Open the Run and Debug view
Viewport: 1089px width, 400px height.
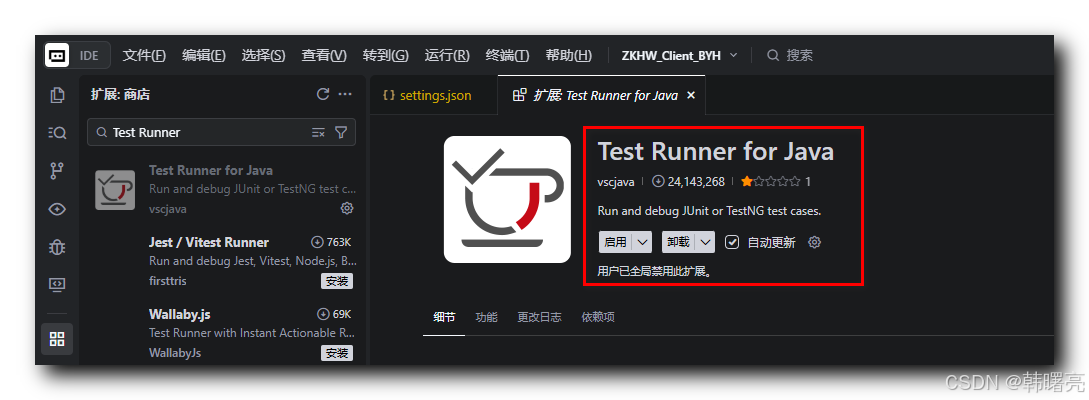tap(58, 247)
